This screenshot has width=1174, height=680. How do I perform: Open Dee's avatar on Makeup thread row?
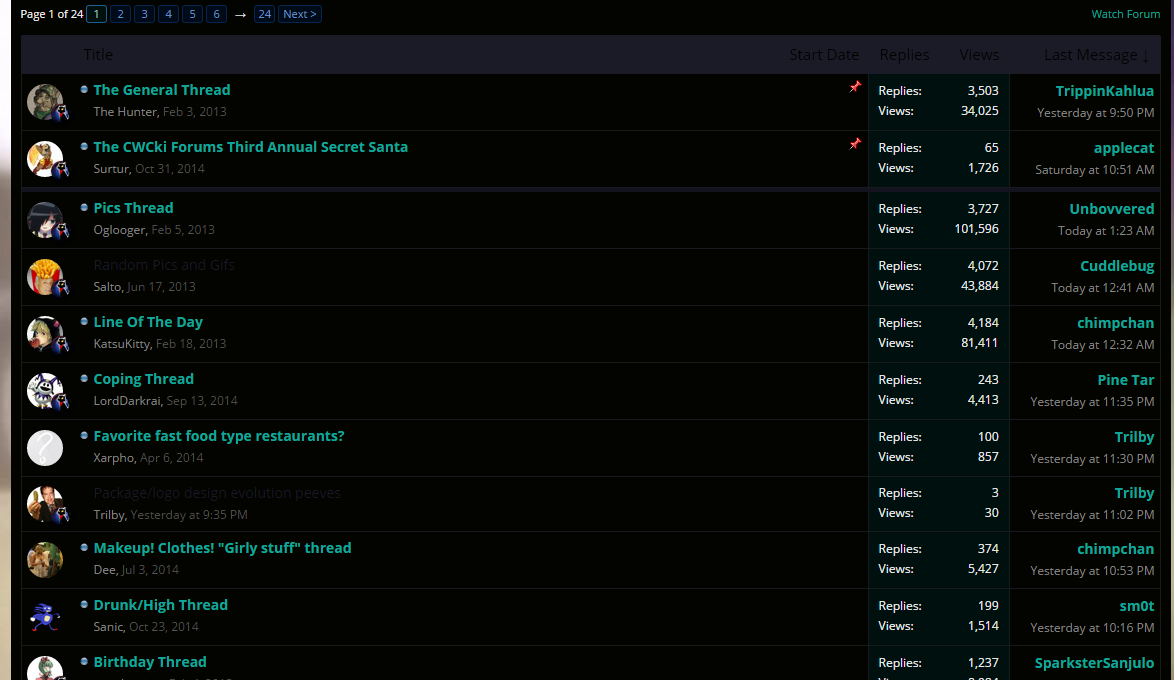(x=45, y=560)
